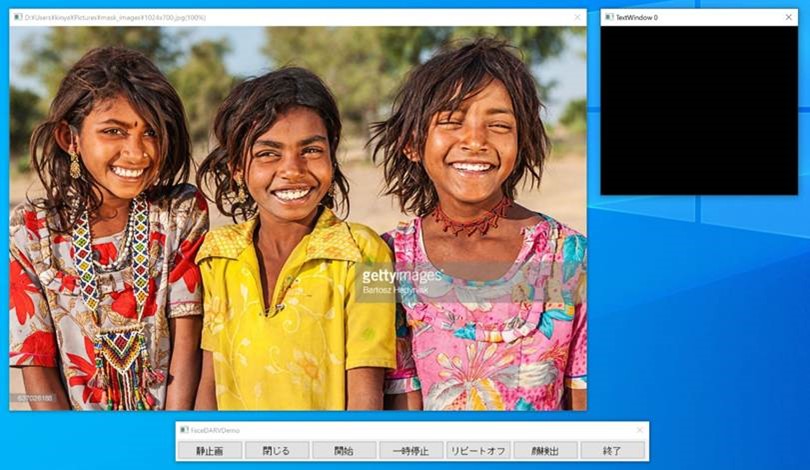
Task: Start playback with the 開始 button
Action: [344, 450]
